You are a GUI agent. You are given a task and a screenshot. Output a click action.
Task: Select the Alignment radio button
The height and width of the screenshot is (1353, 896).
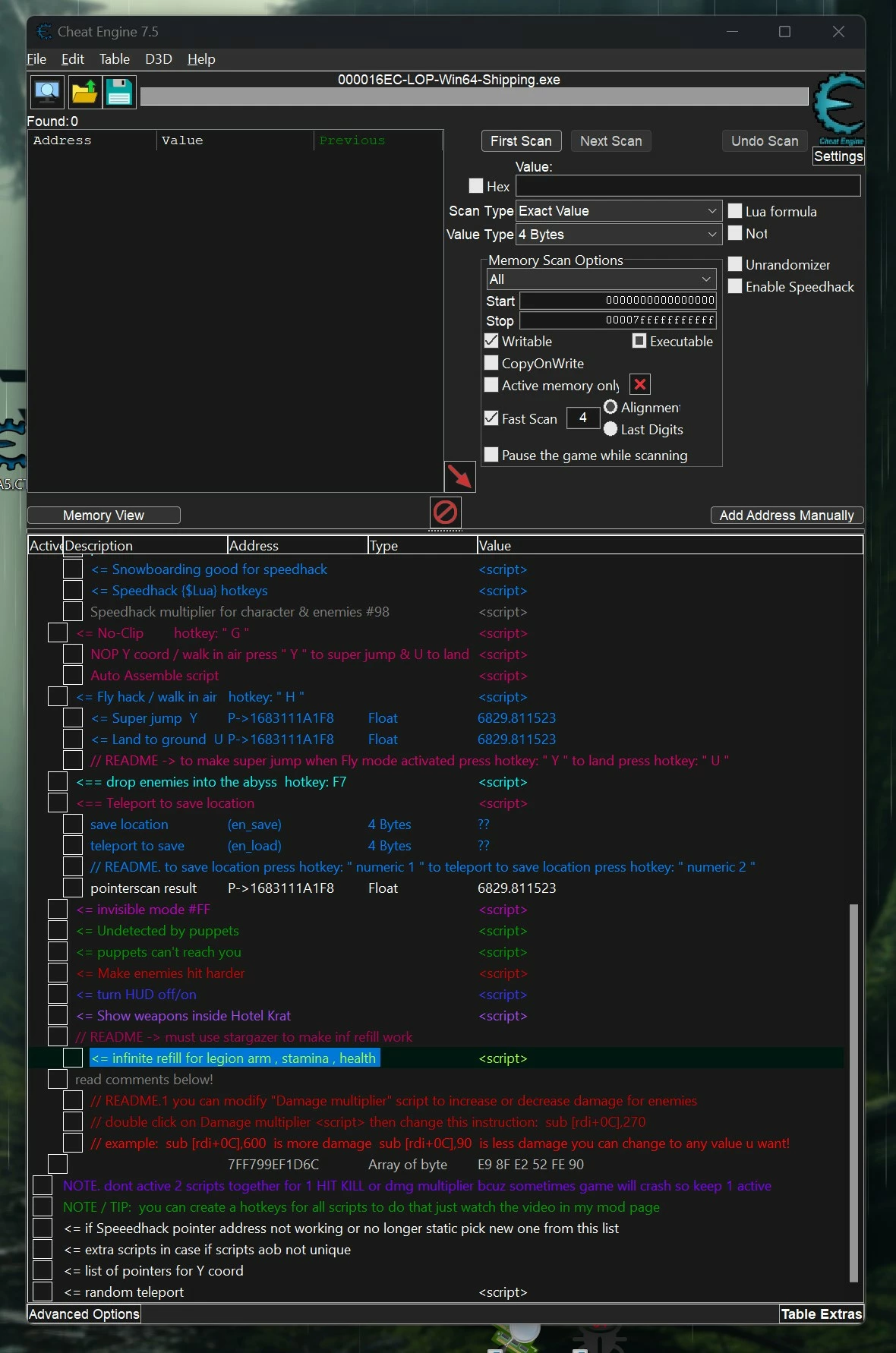point(610,407)
